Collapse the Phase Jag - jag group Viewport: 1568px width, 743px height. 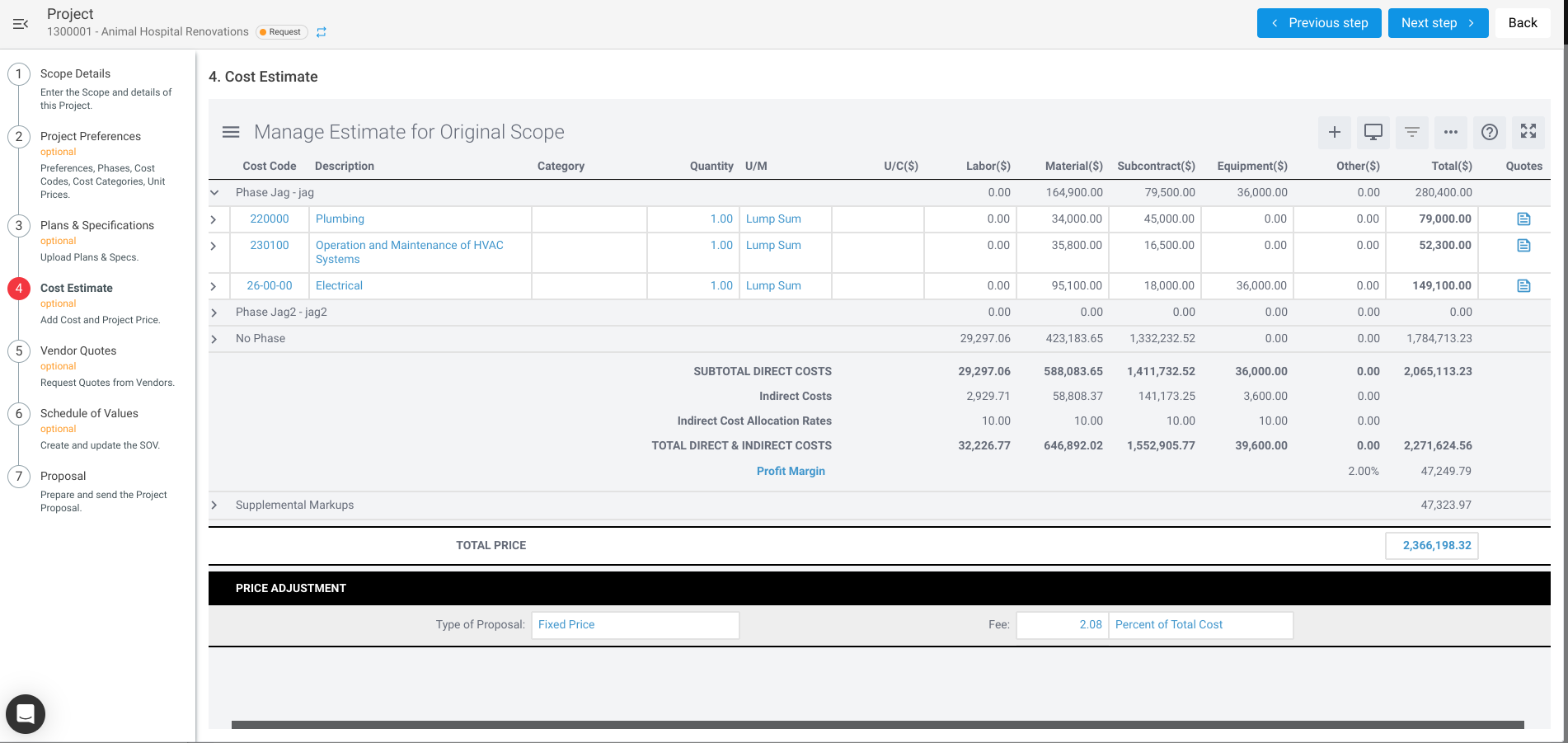[214, 192]
